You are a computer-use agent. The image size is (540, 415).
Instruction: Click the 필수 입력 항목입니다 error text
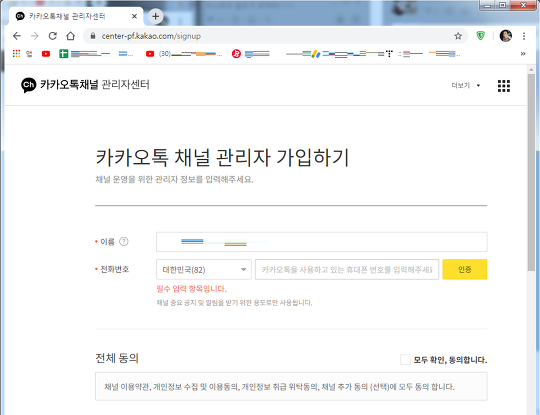click(x=191, y=289)
